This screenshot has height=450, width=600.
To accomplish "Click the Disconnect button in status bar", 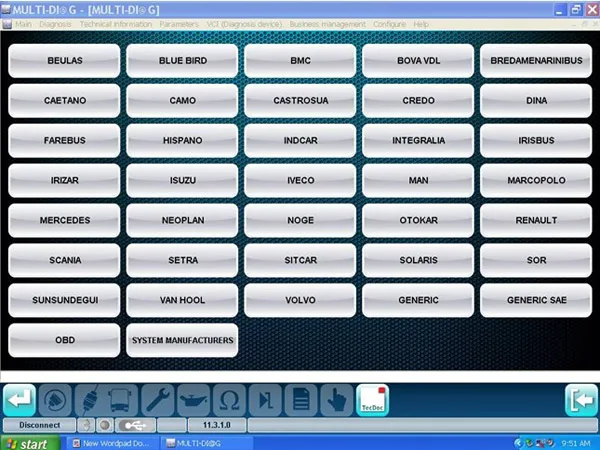I will click(x=39, y=425).
